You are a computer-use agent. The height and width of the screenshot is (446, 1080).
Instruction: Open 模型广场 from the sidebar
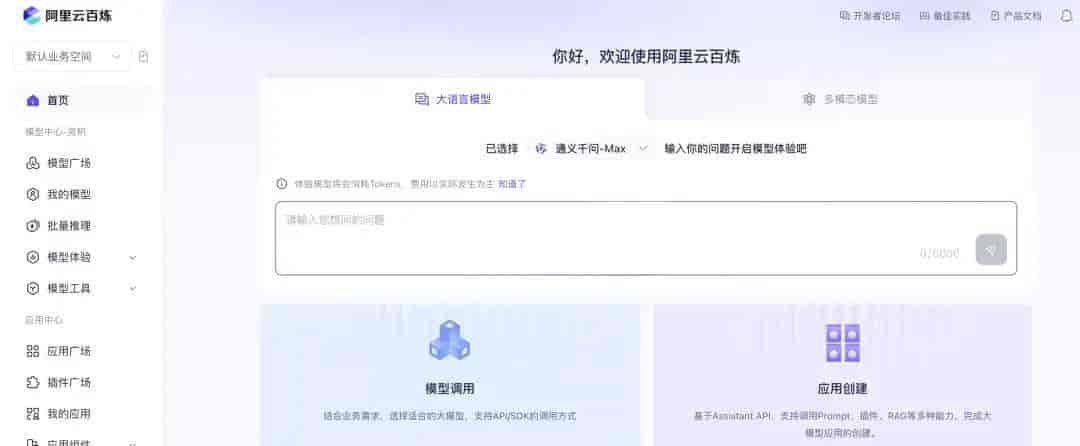[69, 163]
